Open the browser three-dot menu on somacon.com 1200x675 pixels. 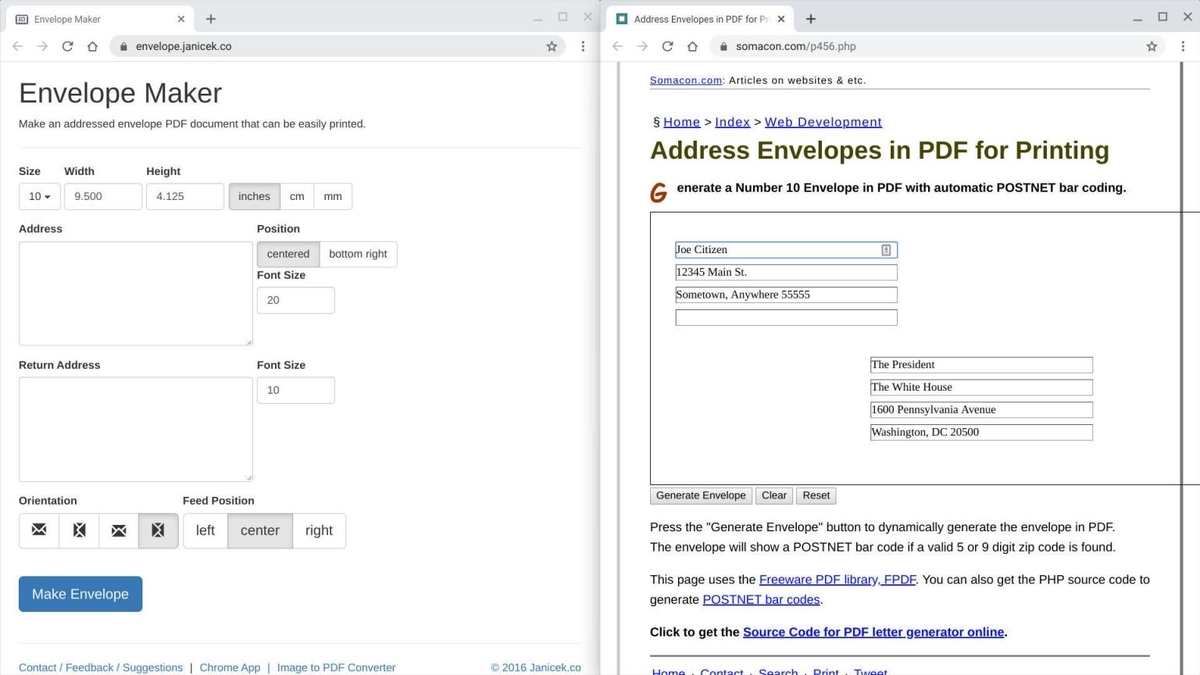[x=1184, y=46]
